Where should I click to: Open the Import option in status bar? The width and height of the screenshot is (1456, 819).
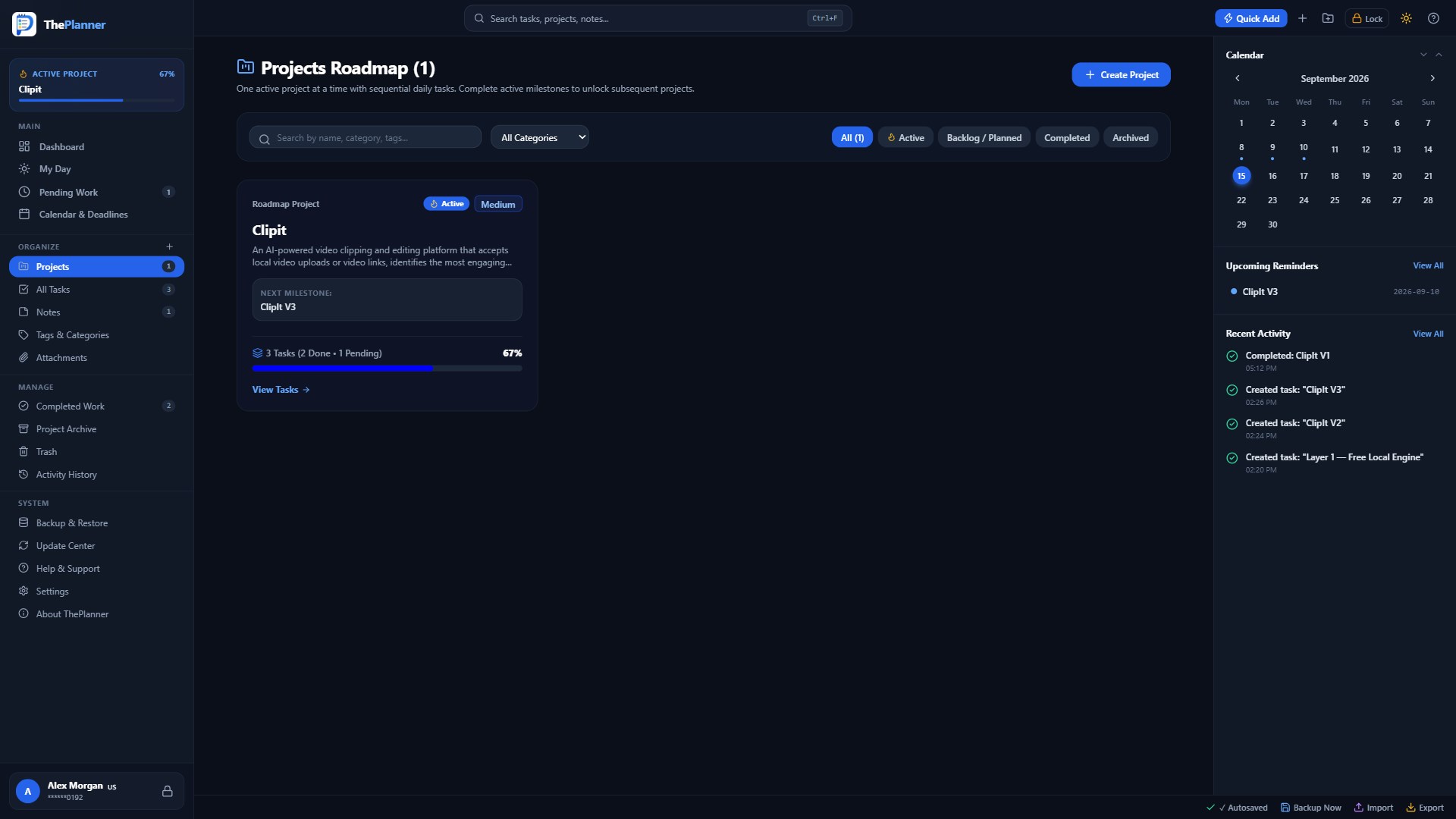pyautogui.click(x=1373, y=808)
